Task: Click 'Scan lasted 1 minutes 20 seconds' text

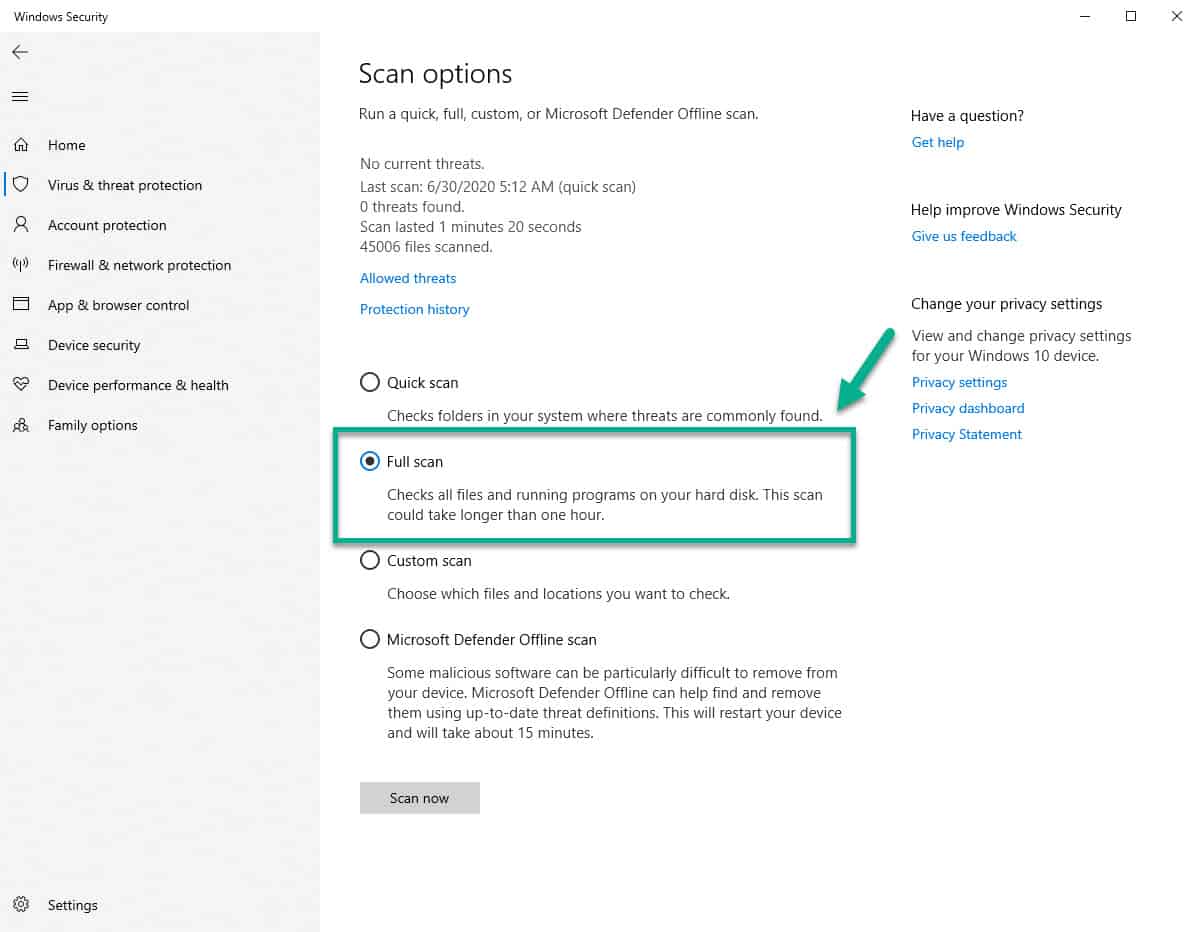Action: (471, 226)
